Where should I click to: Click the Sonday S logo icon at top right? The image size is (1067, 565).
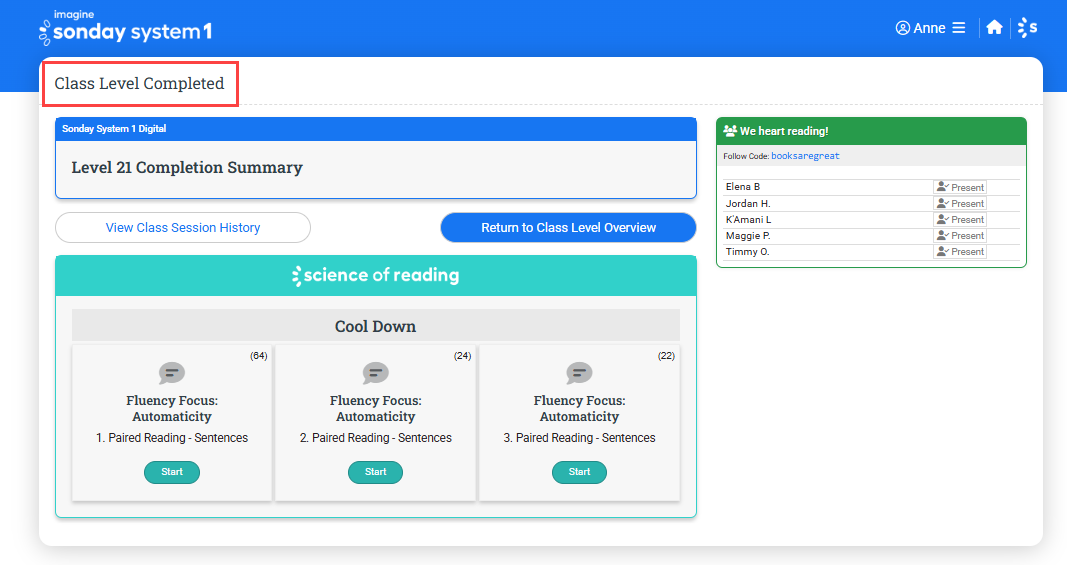pos(1028,28)
